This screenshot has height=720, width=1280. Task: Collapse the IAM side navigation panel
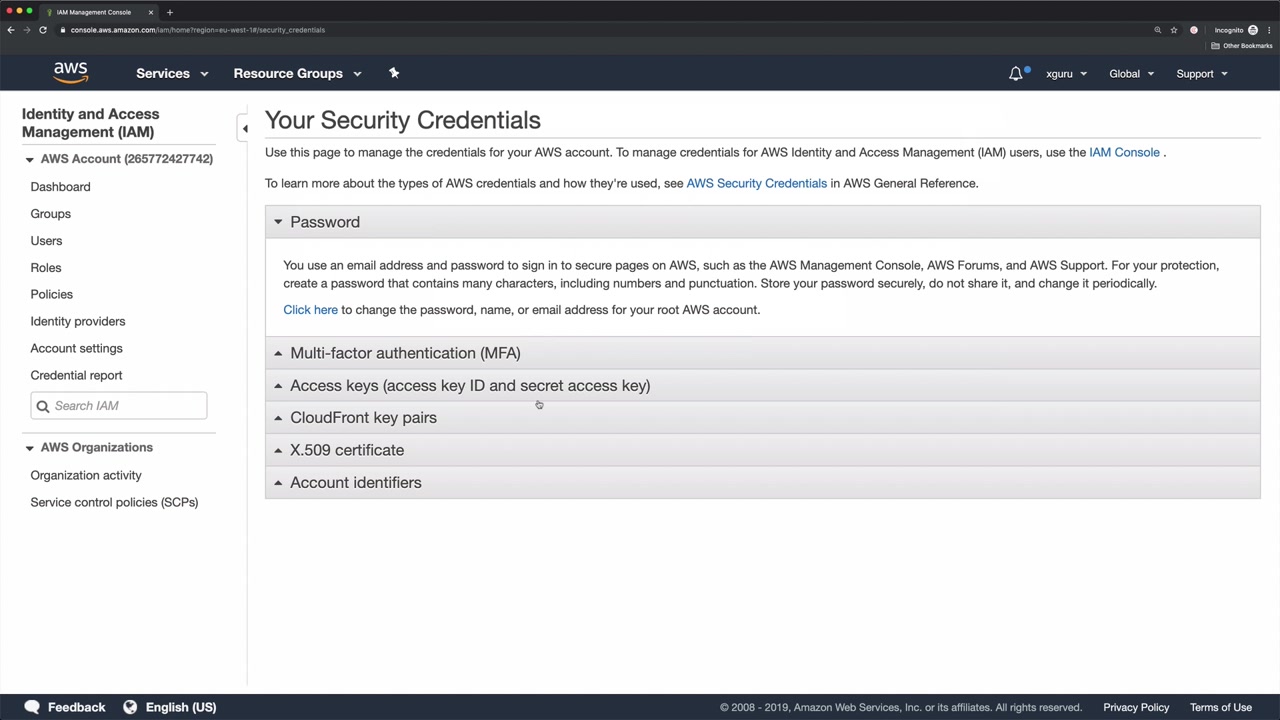(x=244, y=128)
